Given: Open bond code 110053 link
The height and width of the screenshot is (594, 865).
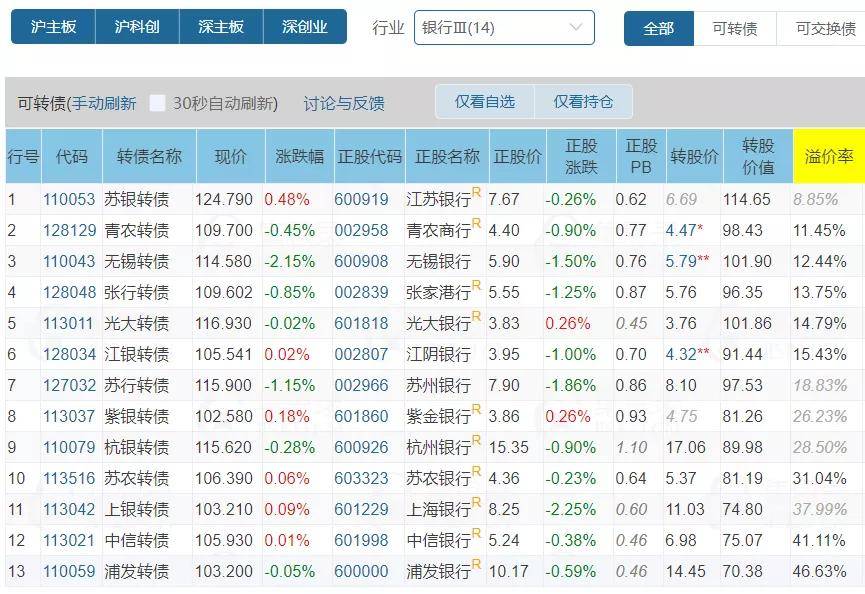Looking at the screenshot, I should pyautogui.click(x=69, y=199).
